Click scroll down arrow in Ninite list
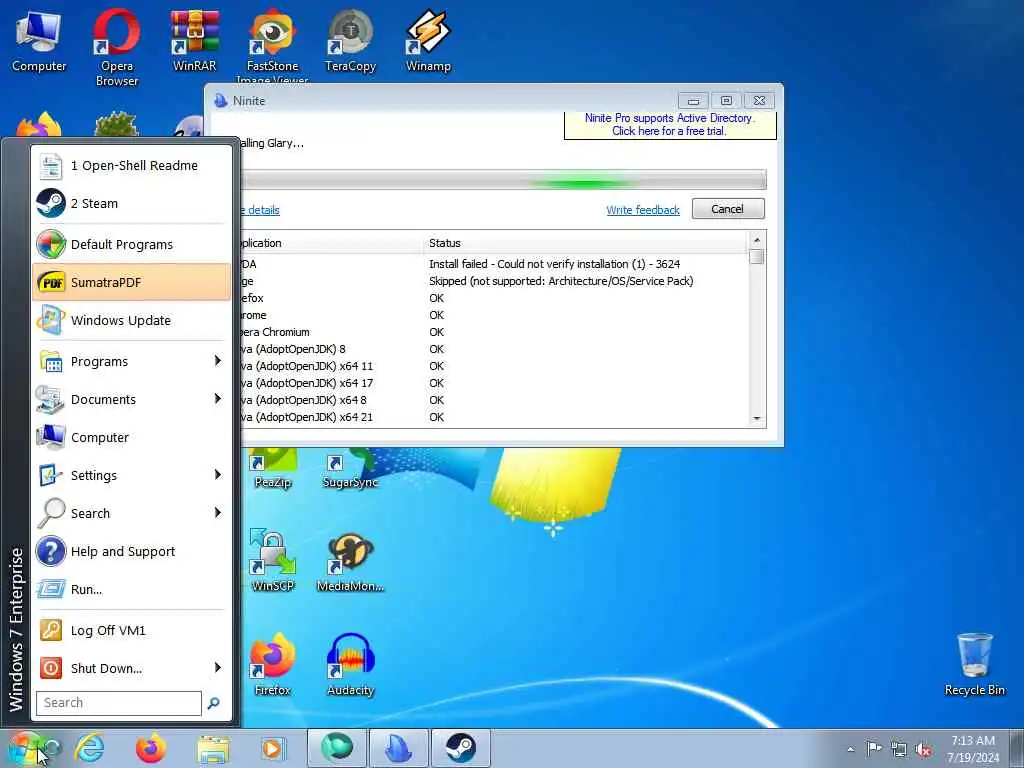The width and height of the screenshot is (1024, 768). point(757,419)
